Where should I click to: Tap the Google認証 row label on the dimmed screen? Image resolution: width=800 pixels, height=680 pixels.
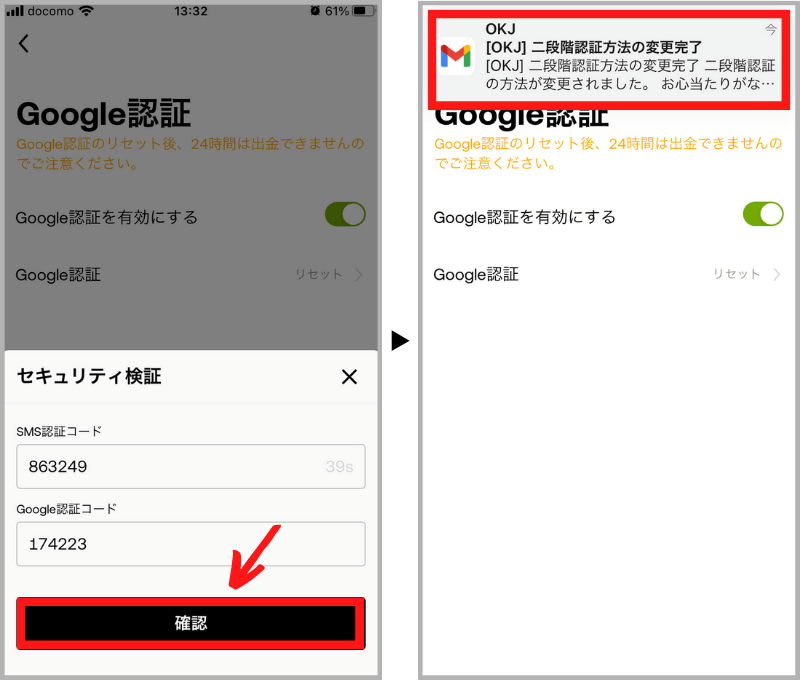coord(58,275)
